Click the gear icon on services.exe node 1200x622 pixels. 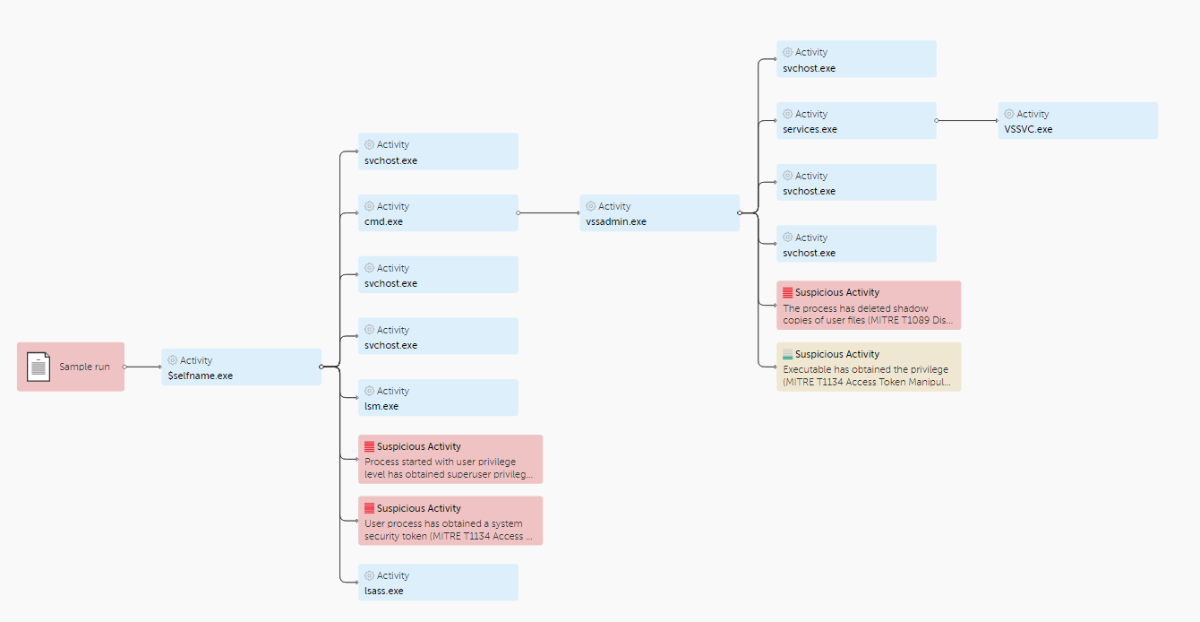[787, 114]
